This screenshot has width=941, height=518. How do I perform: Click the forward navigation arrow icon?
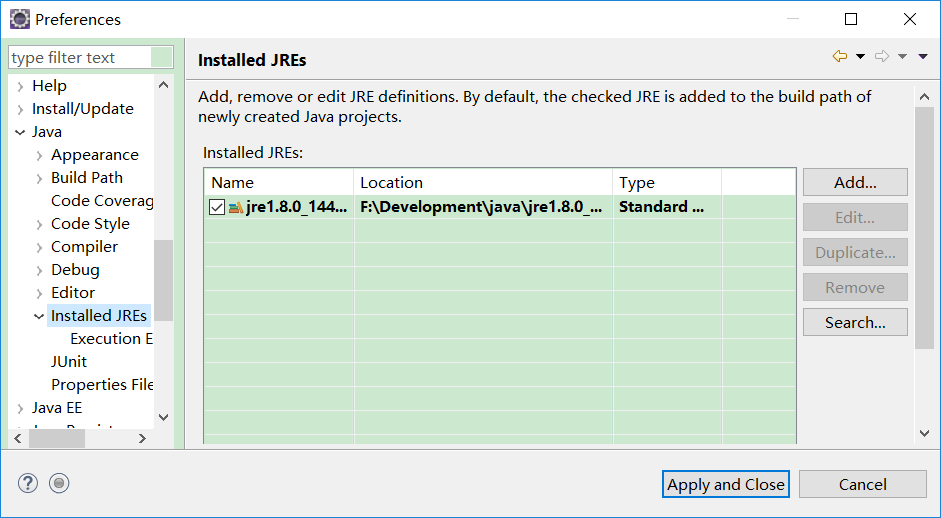[x=881, y=56]
